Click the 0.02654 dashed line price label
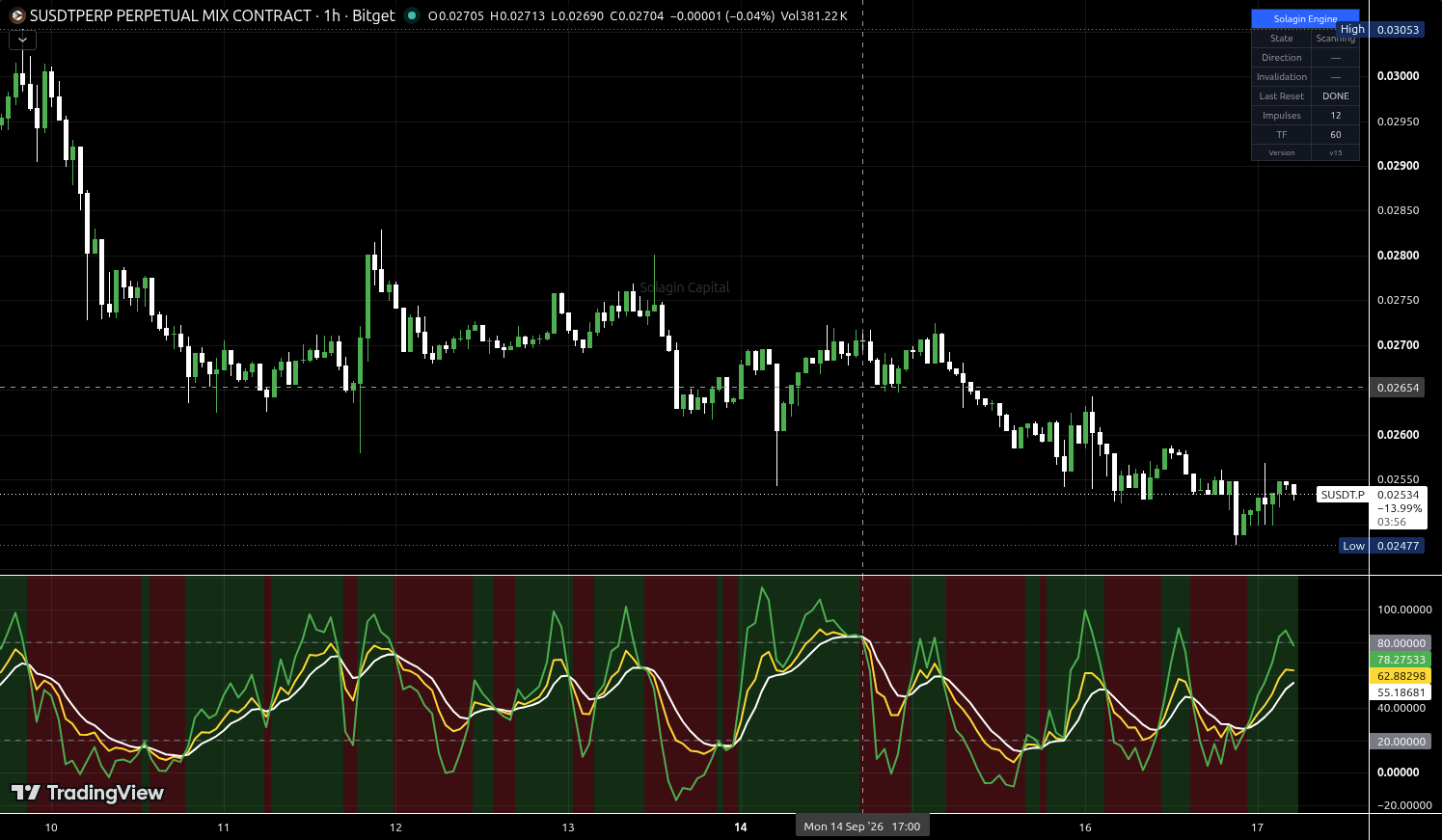The height and width of the screenshot is (840, 1442). (x=1398, y=388)
